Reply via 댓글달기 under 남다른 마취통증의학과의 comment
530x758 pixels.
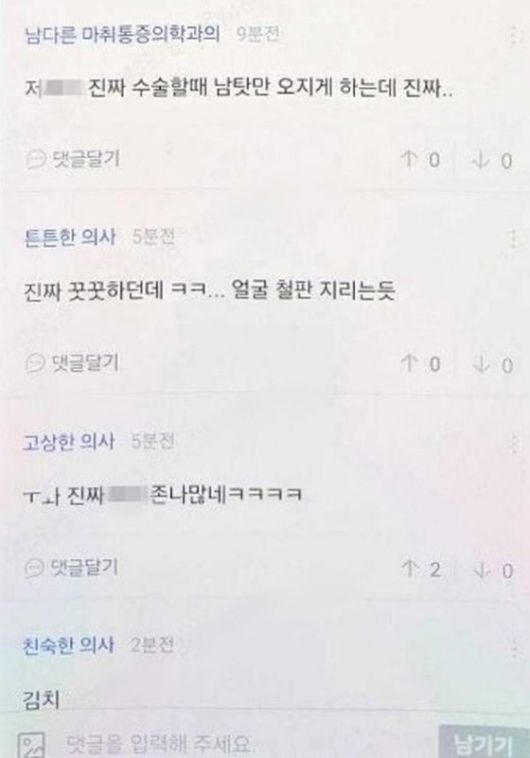73,158
